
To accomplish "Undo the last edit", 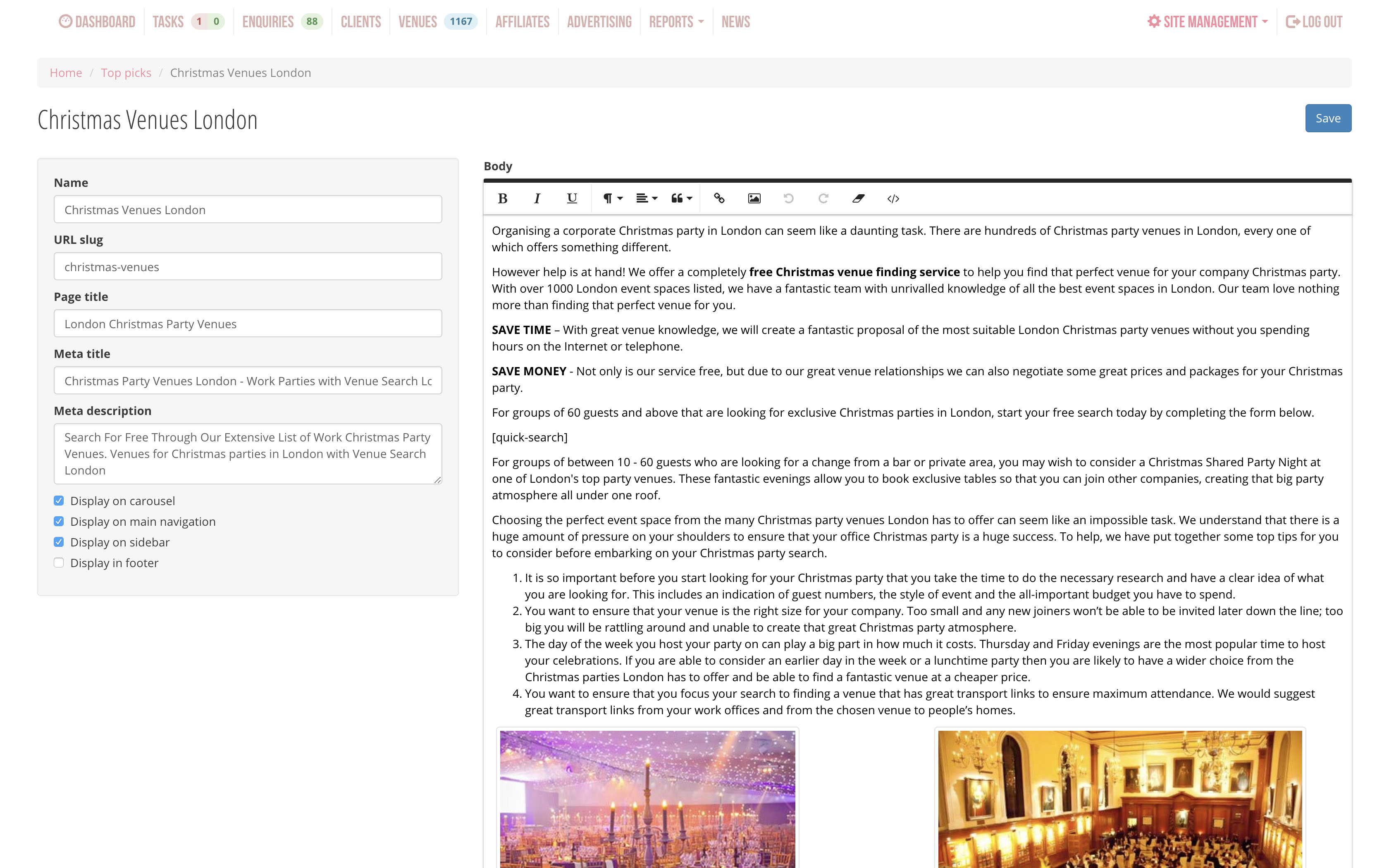I will pos(789,199).
